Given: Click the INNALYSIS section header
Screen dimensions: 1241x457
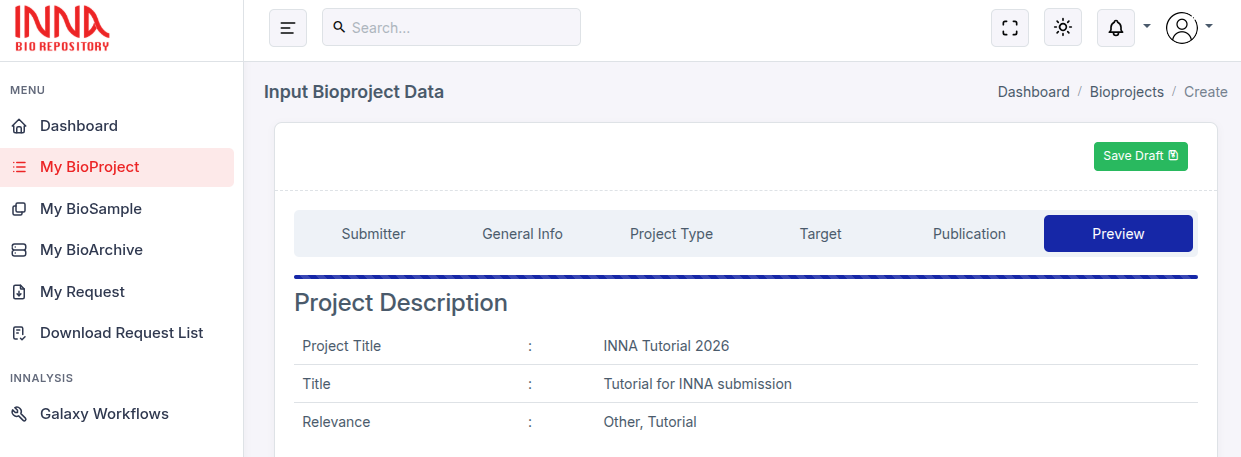Looking at the screenshot, I should pos(41,378).
